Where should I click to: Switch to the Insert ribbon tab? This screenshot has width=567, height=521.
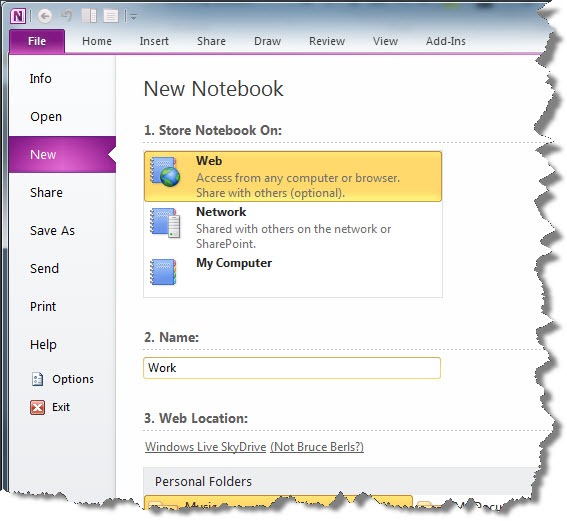[154, 41]
